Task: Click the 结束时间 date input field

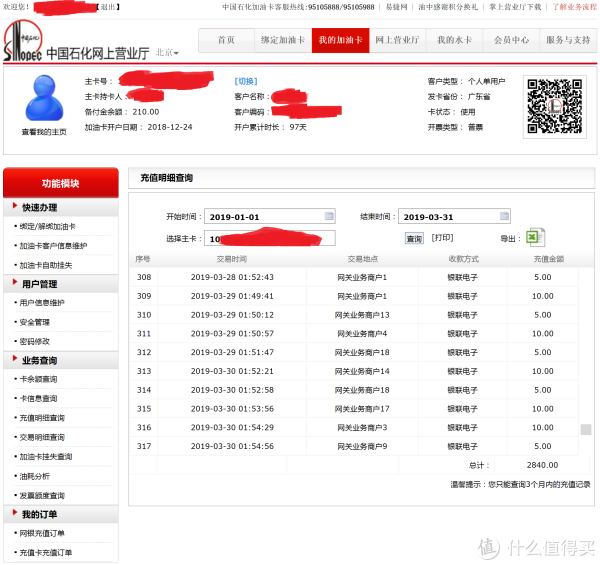Action: coord(454,217)
